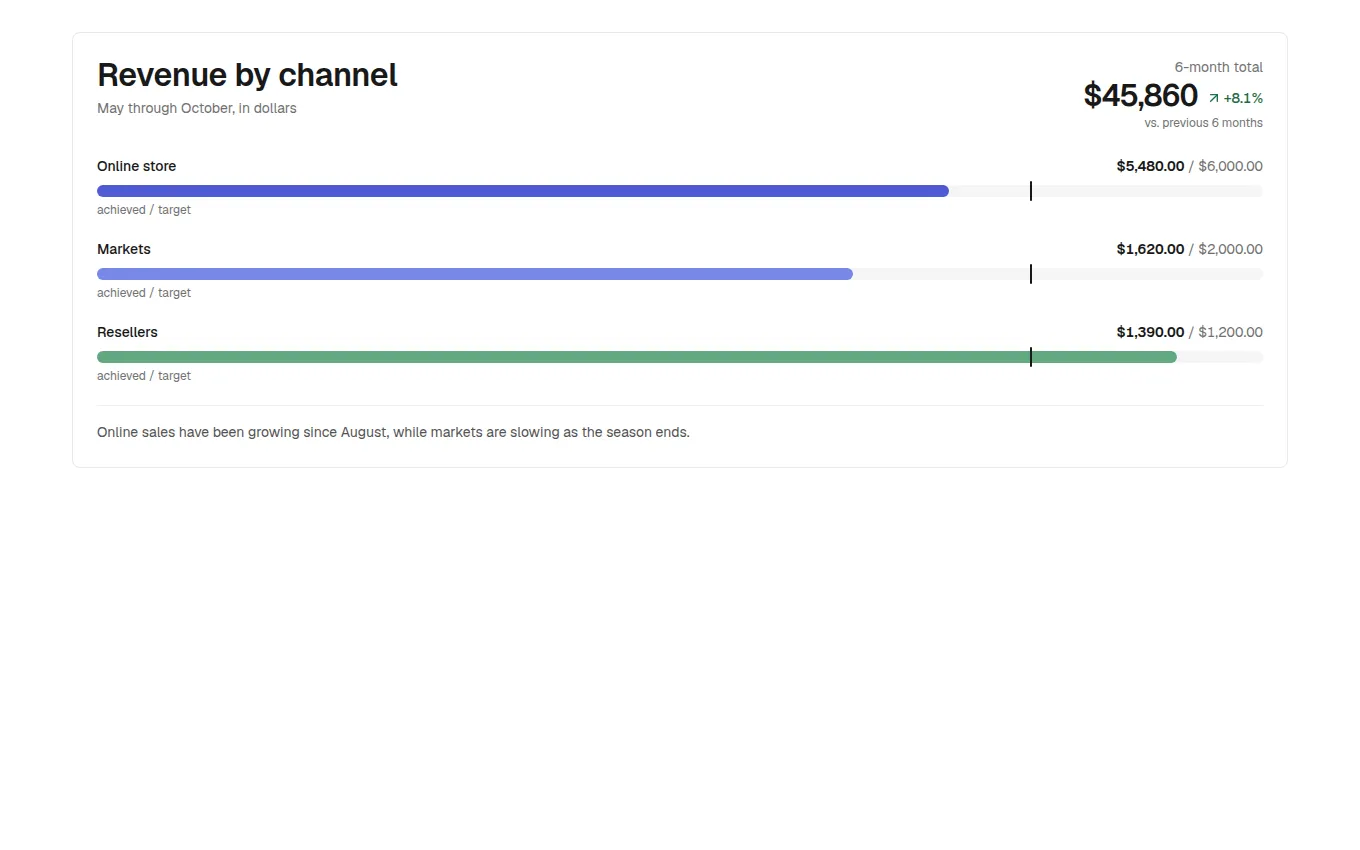
Task: Select the $1,620.00 achieved amount
Action: click(x=1150, y=249)
